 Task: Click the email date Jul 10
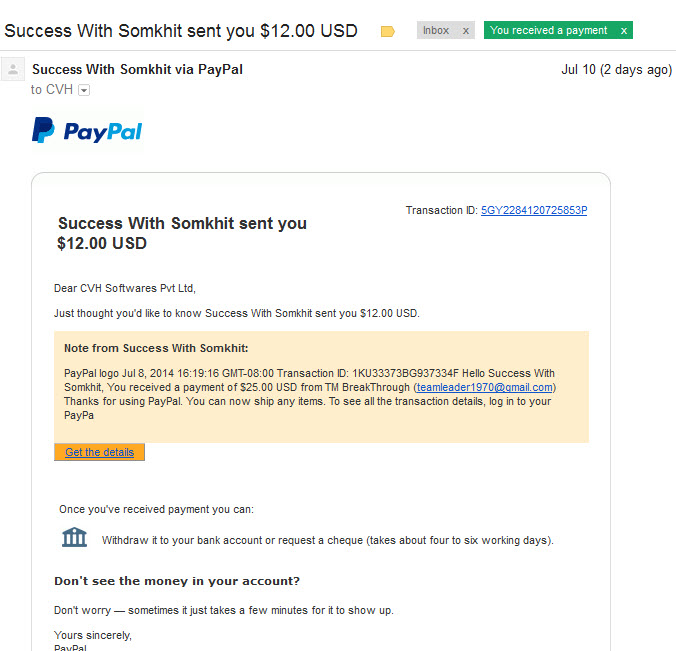[x=616, y=70]
